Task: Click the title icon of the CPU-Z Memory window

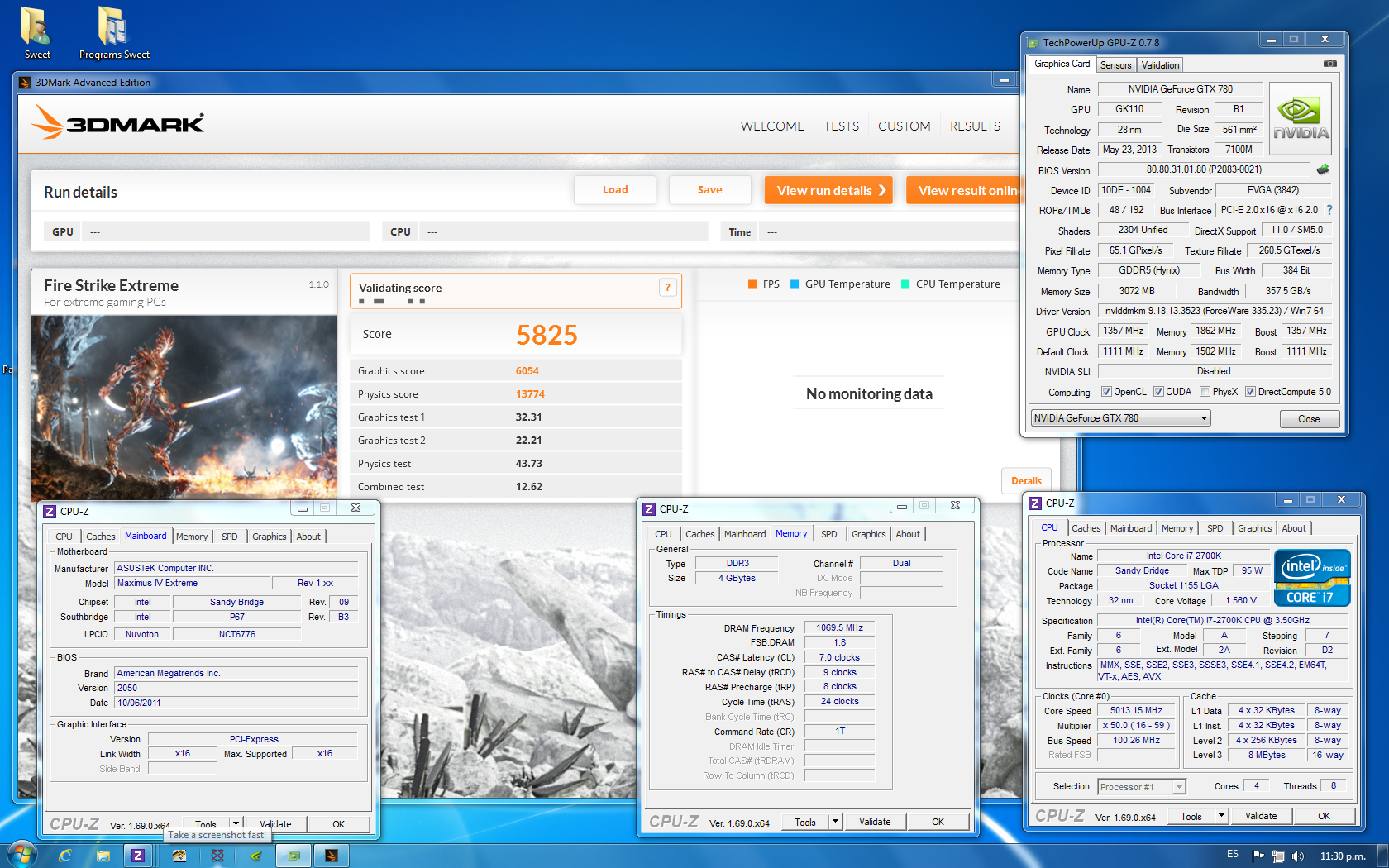Action: pyautogui.click(x=649, y=509)
